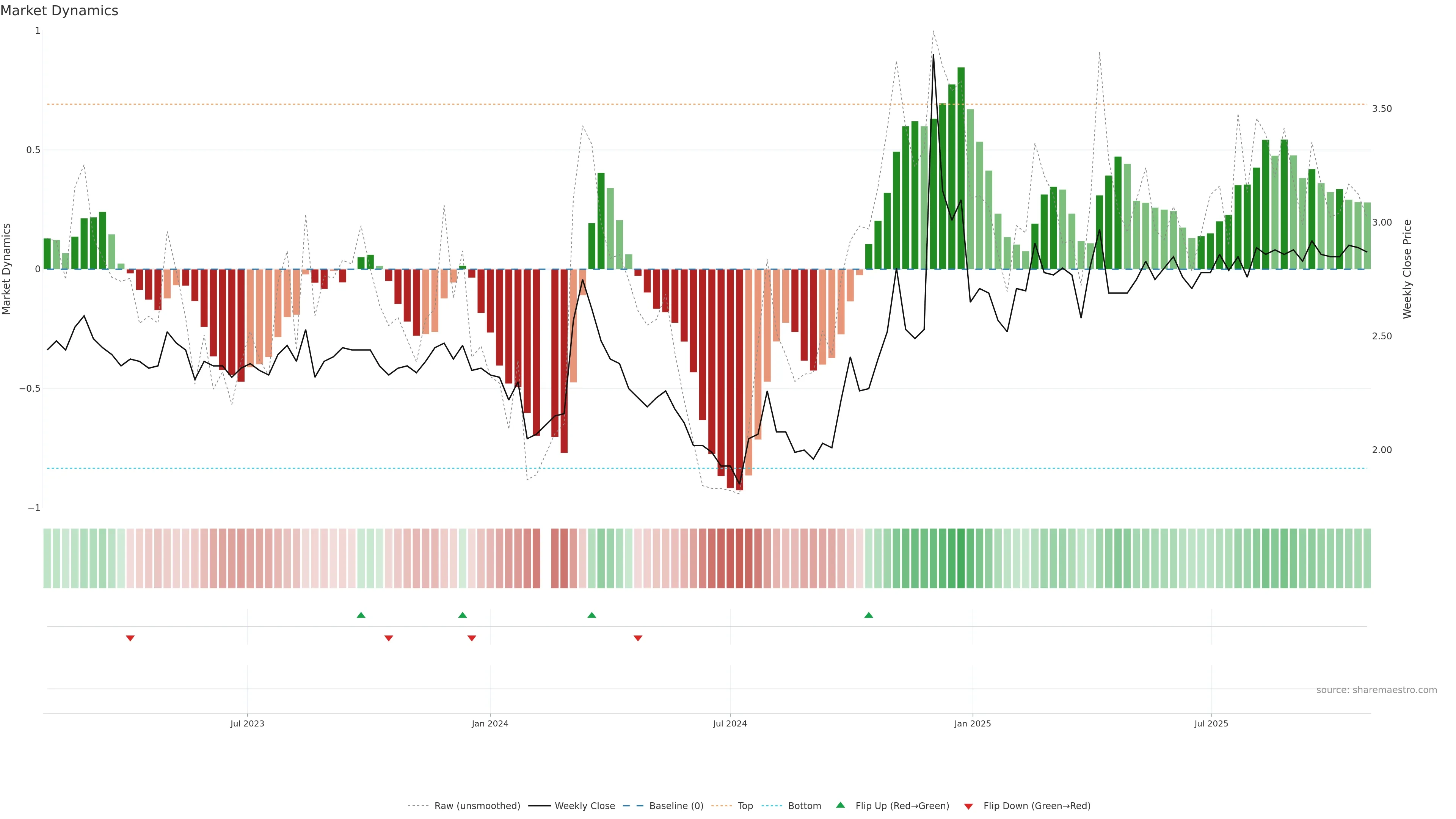
Task: Click the first green flip-up marker
Action: click(x=361, y=615)
